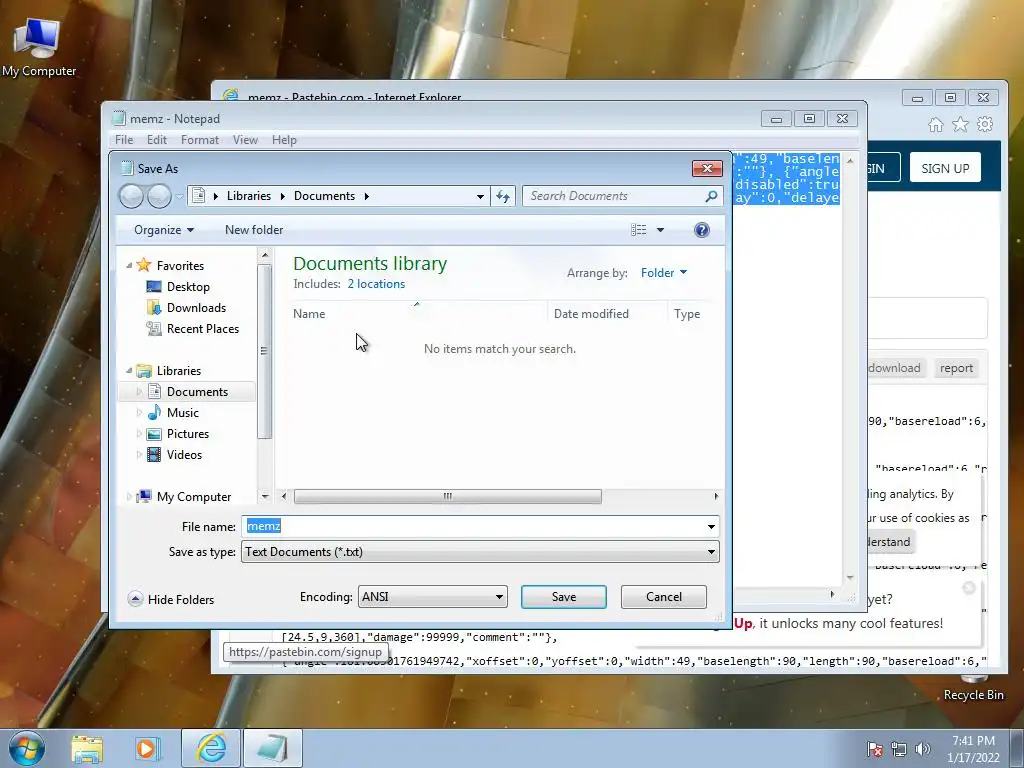Select Music library in navigation pane

click(182, 412)
